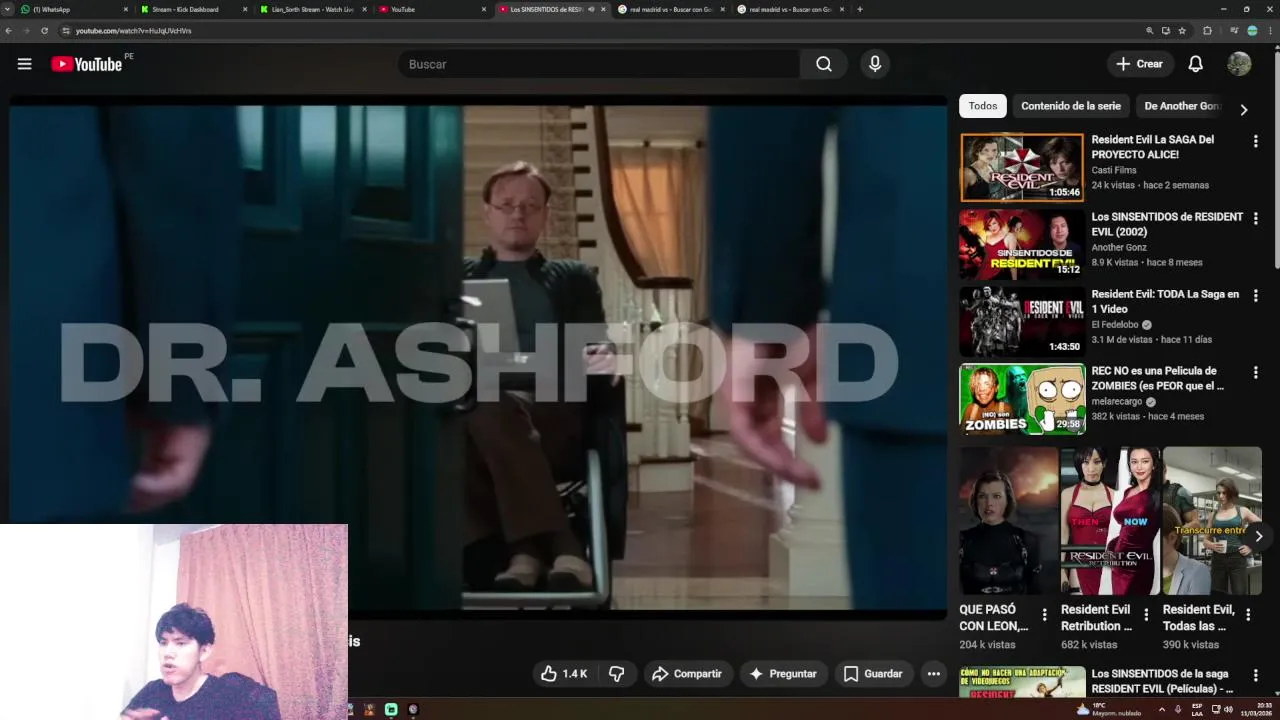The height and width of the screenshot is (720, 1280).
Task: Start voice search with the microphone
Action: [x=875, y=64]
